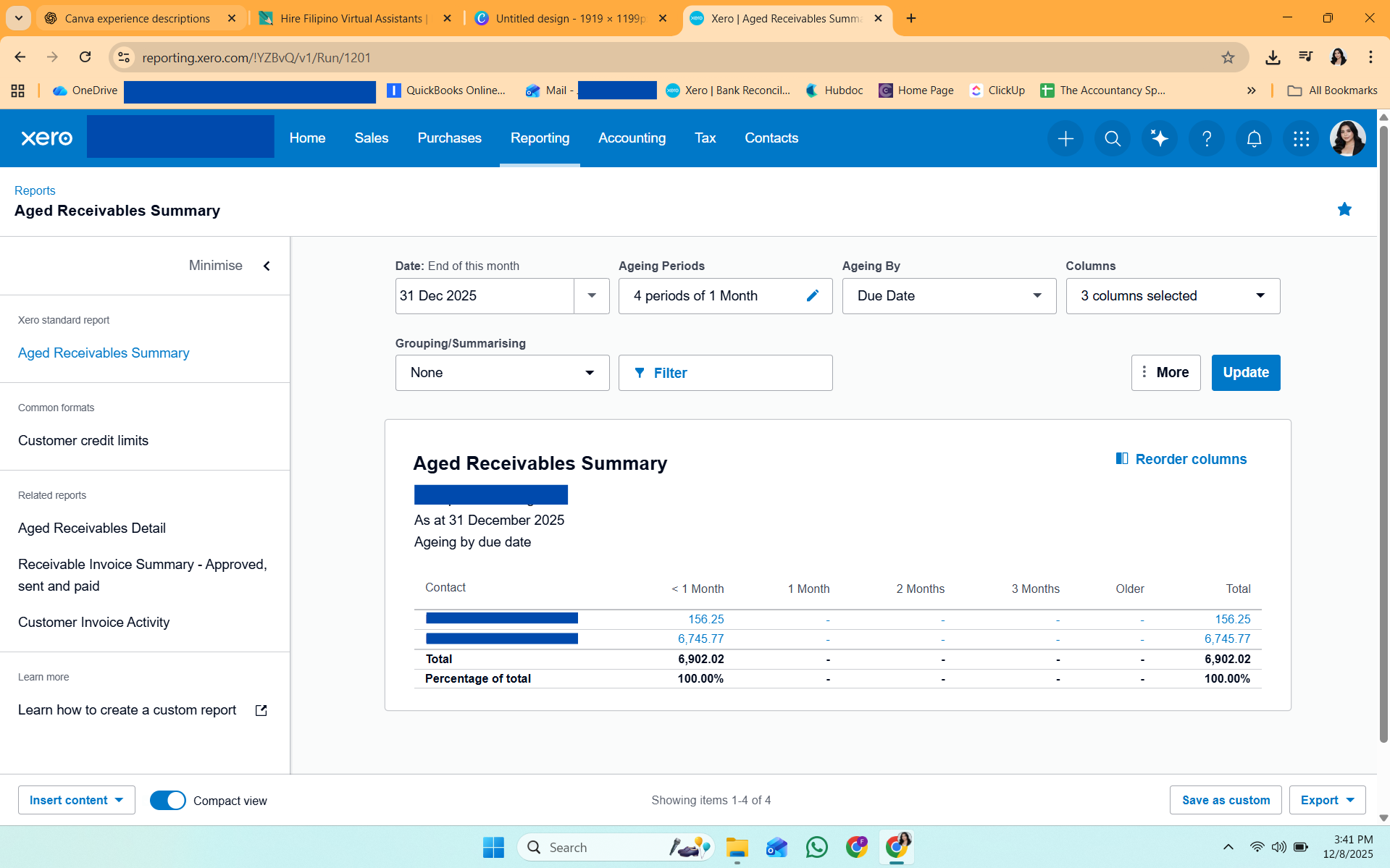Viewport: 1390px width, 868px height.
Task: Open the sparkle AI assistant icon
Action: coord(1160,138)
